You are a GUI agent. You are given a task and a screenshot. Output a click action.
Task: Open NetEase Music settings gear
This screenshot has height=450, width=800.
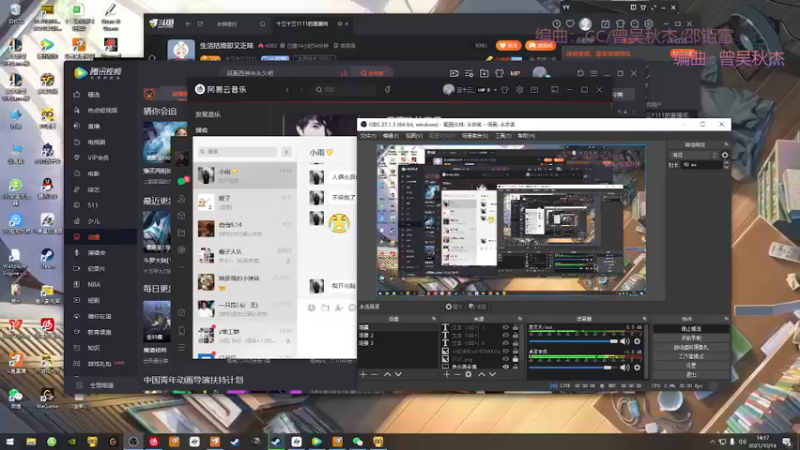pos(519,90)
